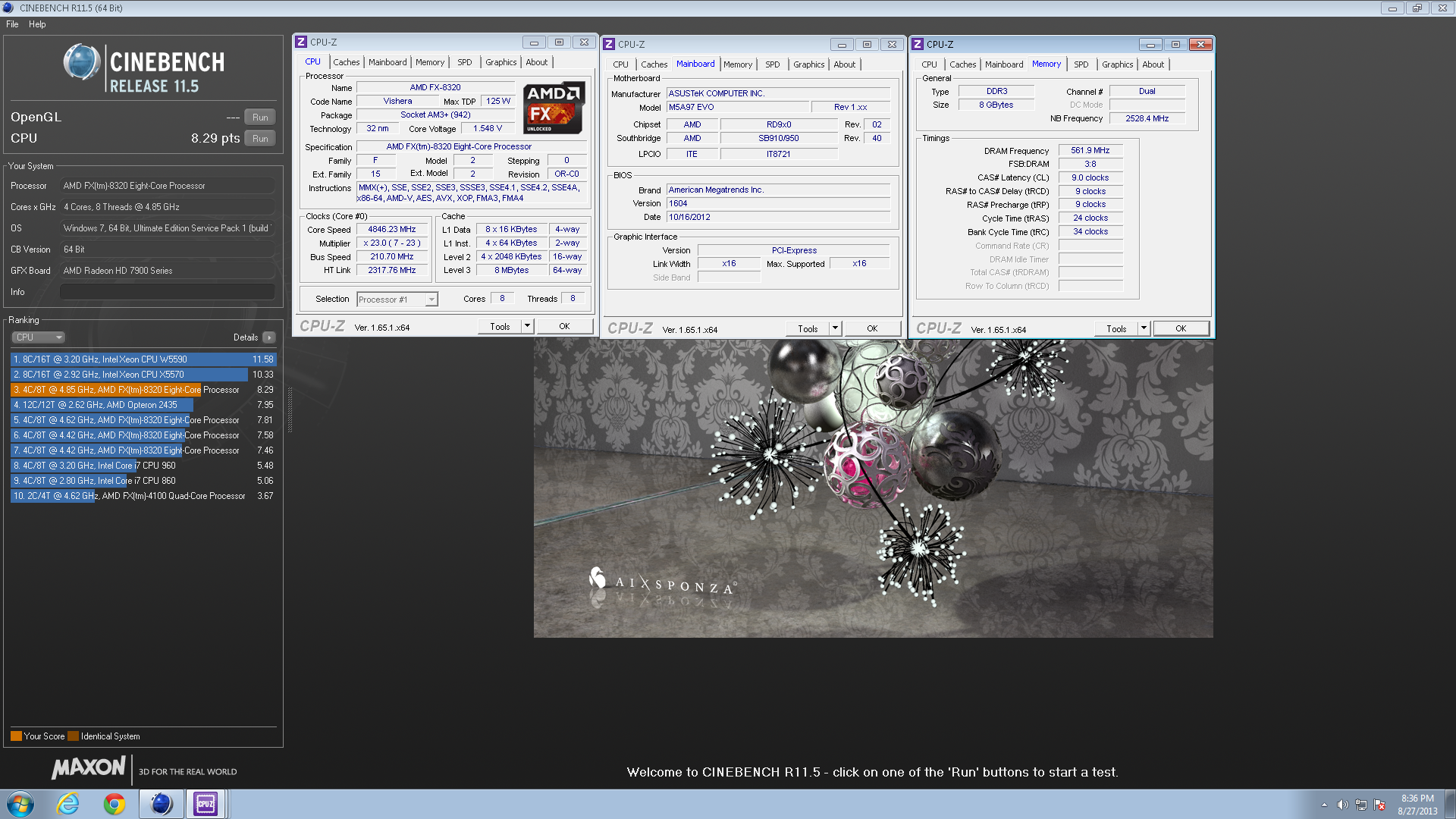Image resolution: width=1456 pixels, height=819 pixels.
Task: Open the volume control in system tray
Action: (1342, 805)
